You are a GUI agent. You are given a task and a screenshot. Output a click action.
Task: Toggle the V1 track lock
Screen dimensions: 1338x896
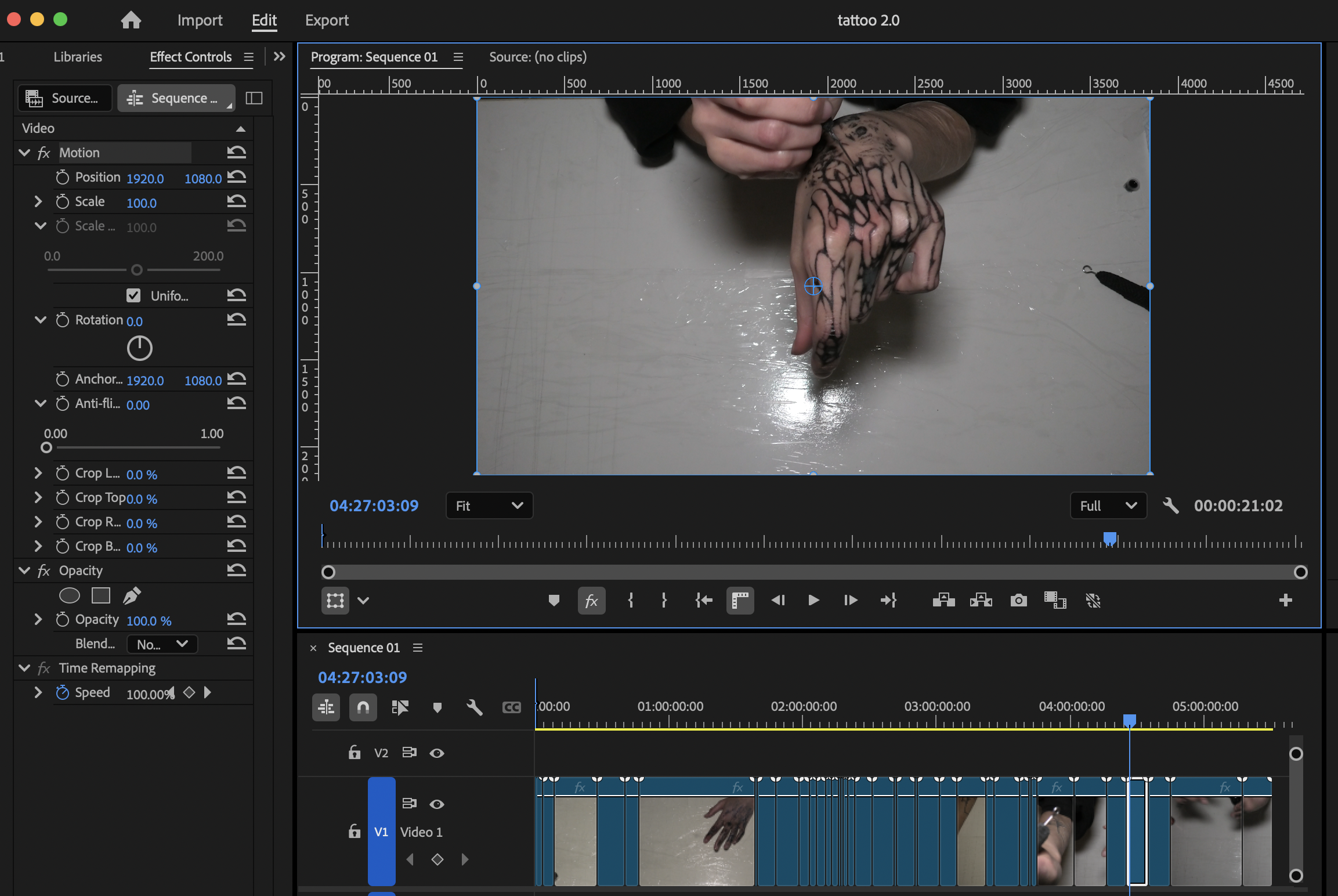tap(354, 832)
